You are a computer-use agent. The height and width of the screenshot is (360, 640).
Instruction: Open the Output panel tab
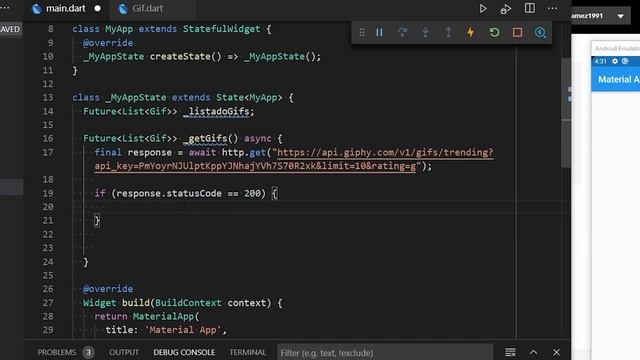coord(124,352)
